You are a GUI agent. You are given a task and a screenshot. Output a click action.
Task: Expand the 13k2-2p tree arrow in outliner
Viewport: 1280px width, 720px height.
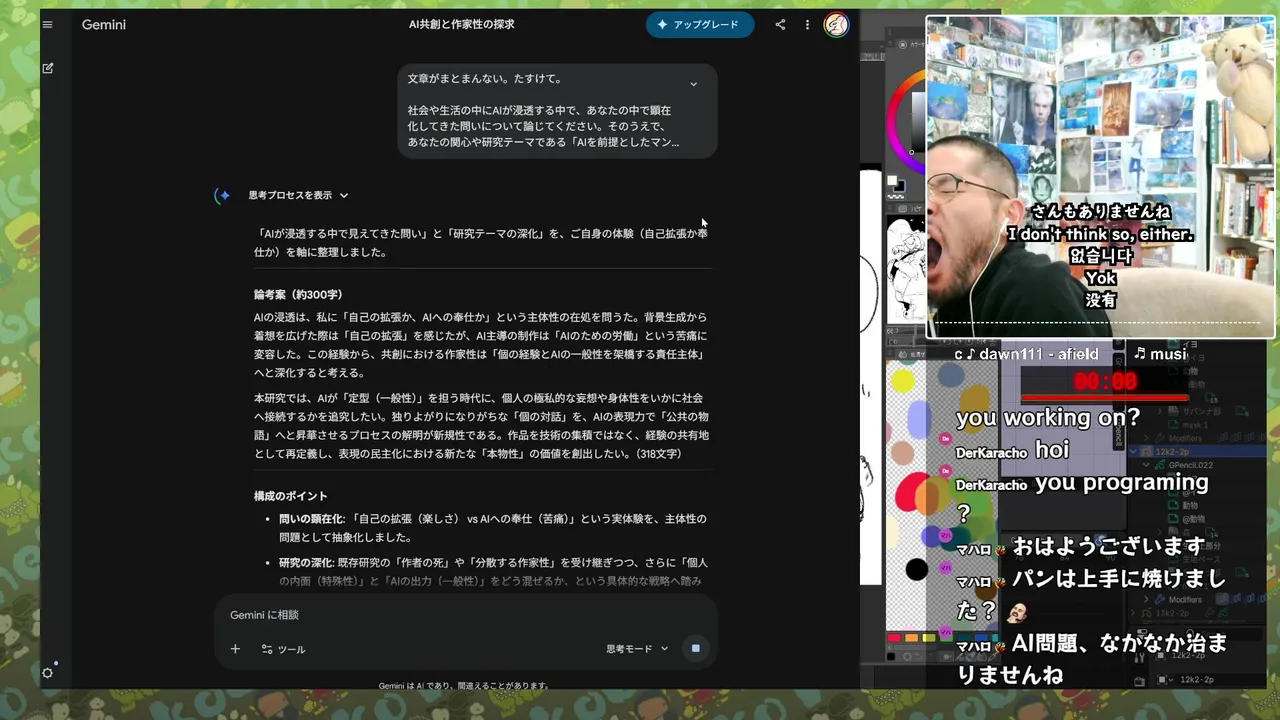pos(1135,612)
